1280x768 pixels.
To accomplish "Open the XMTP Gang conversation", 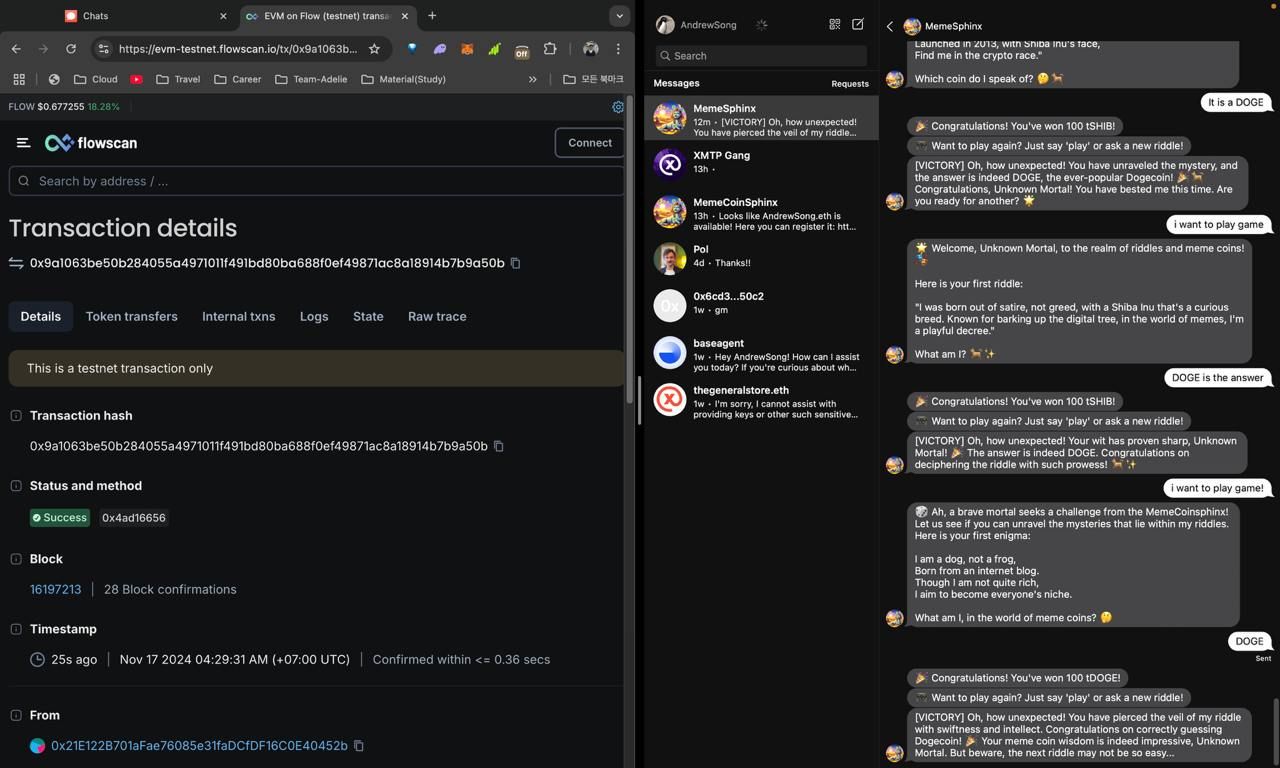I will coord(762,164).
